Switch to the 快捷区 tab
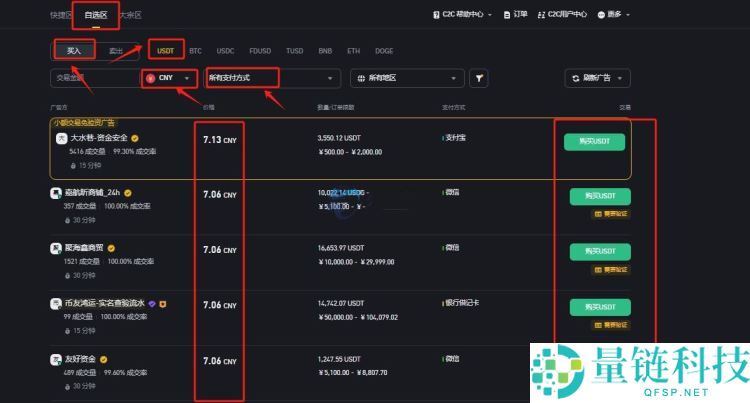 [x=61, y=15]
